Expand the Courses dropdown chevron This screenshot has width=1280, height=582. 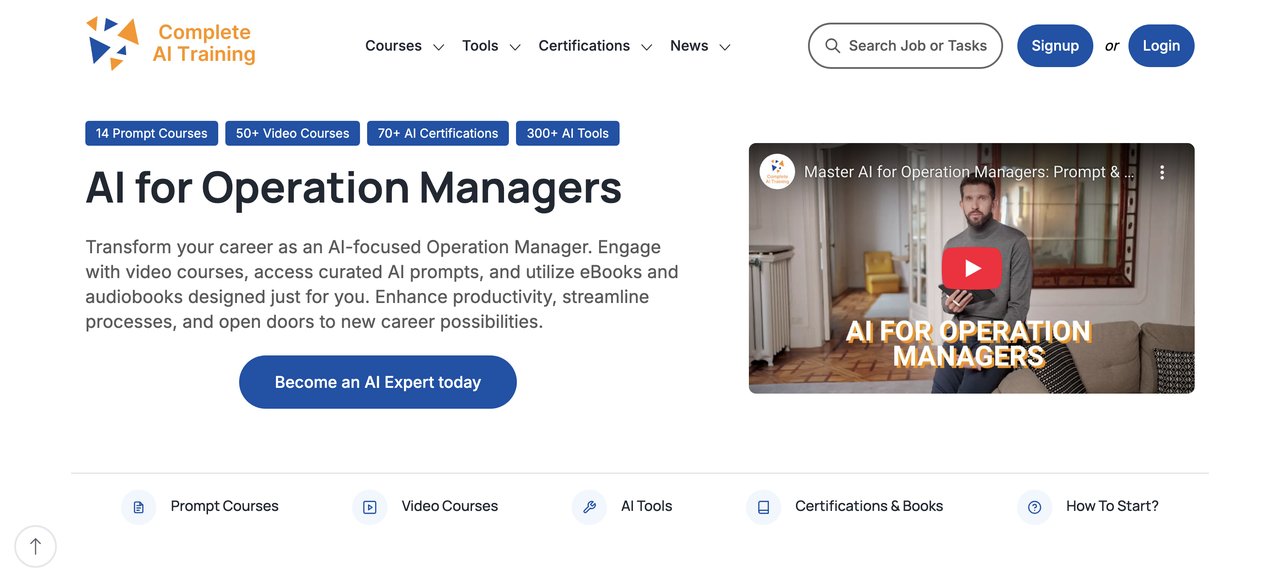[438, 47]
